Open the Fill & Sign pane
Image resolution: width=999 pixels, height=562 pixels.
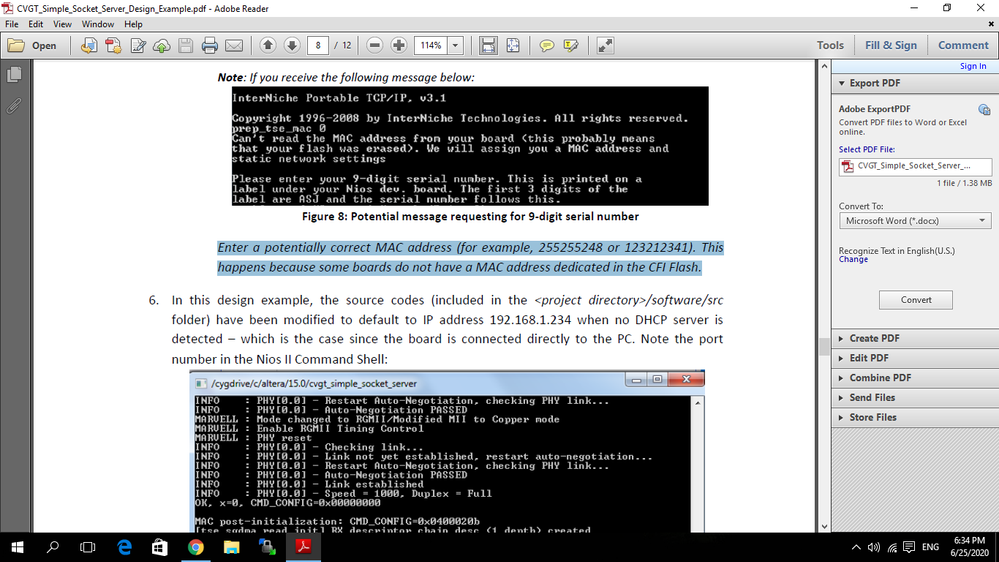tap(891, 45)
